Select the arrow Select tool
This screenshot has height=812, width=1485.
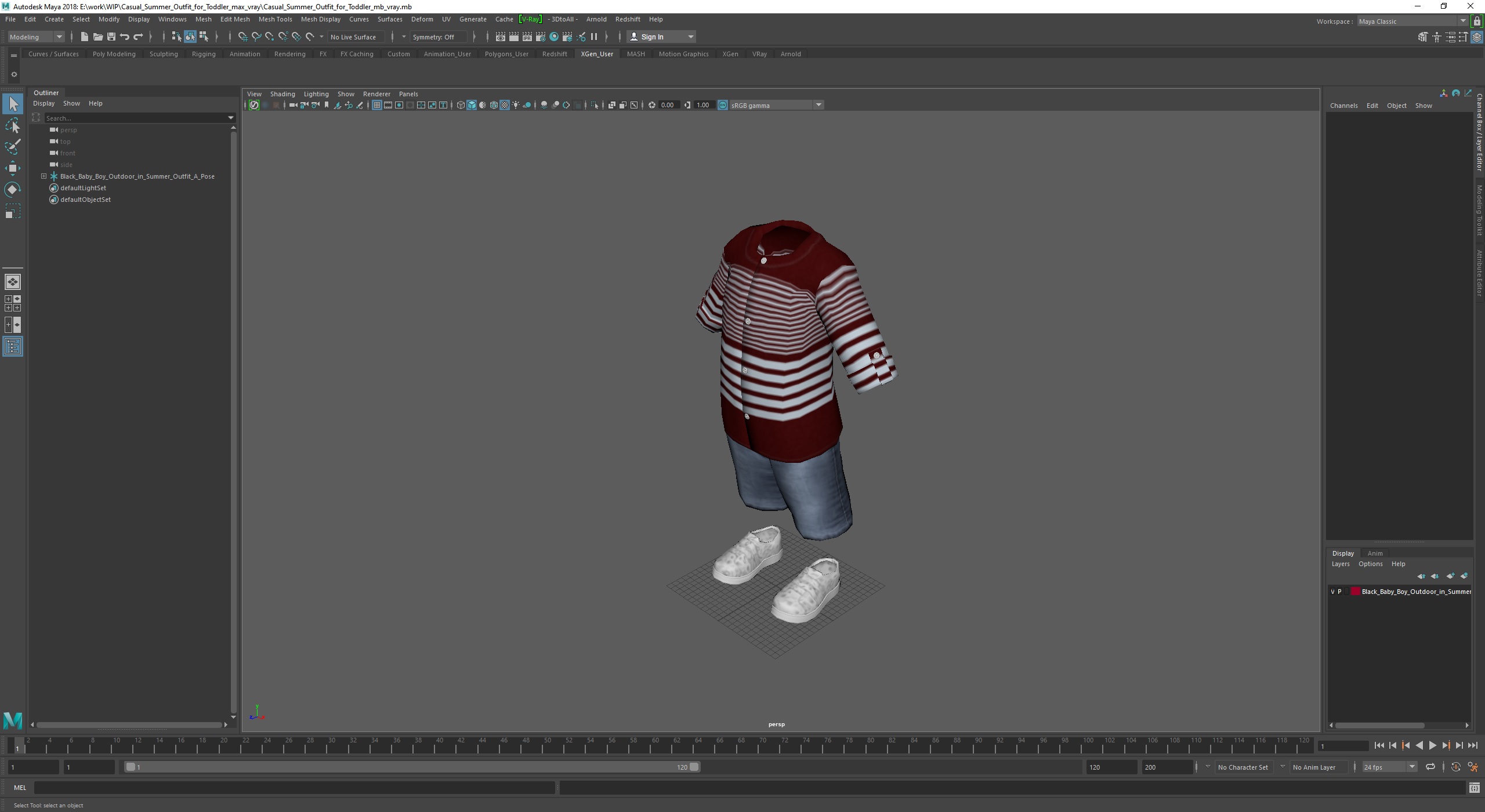tap(13, 104)
